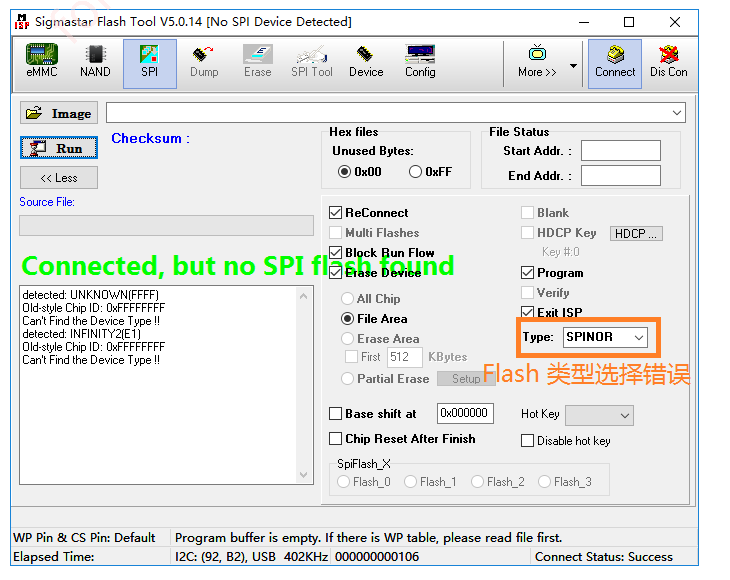The height and width of the screenshot is (580, 730).
Task: Maximize the Sigmastar Flash Tool window
Action: [629, 22]
